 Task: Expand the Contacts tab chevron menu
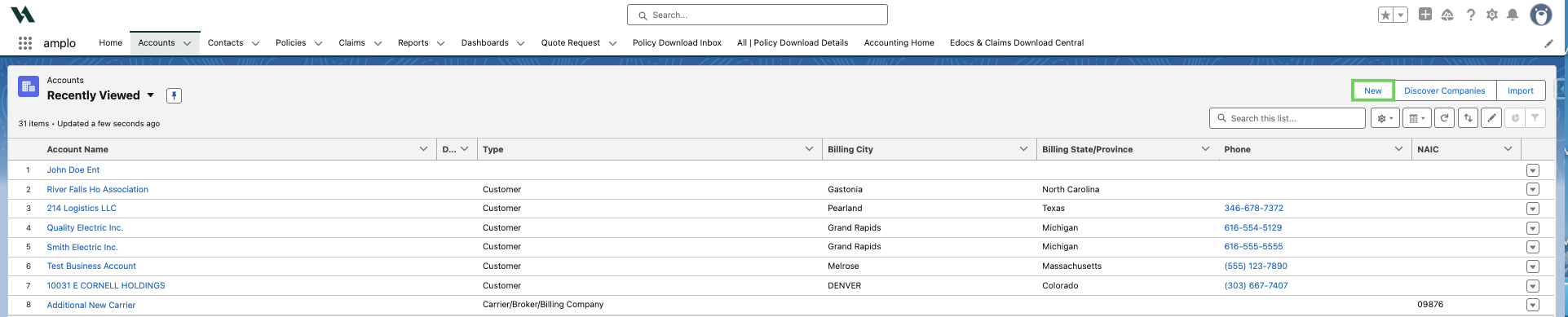[x=255, y=43]
